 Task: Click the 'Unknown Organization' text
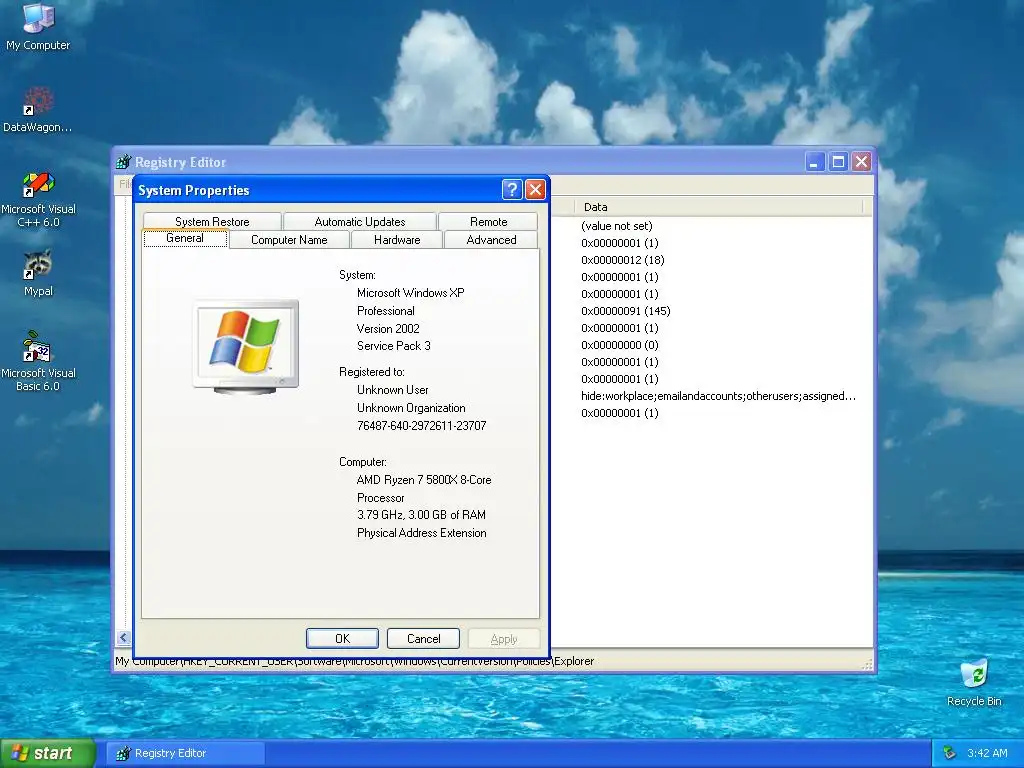click(x=411, y=408)
